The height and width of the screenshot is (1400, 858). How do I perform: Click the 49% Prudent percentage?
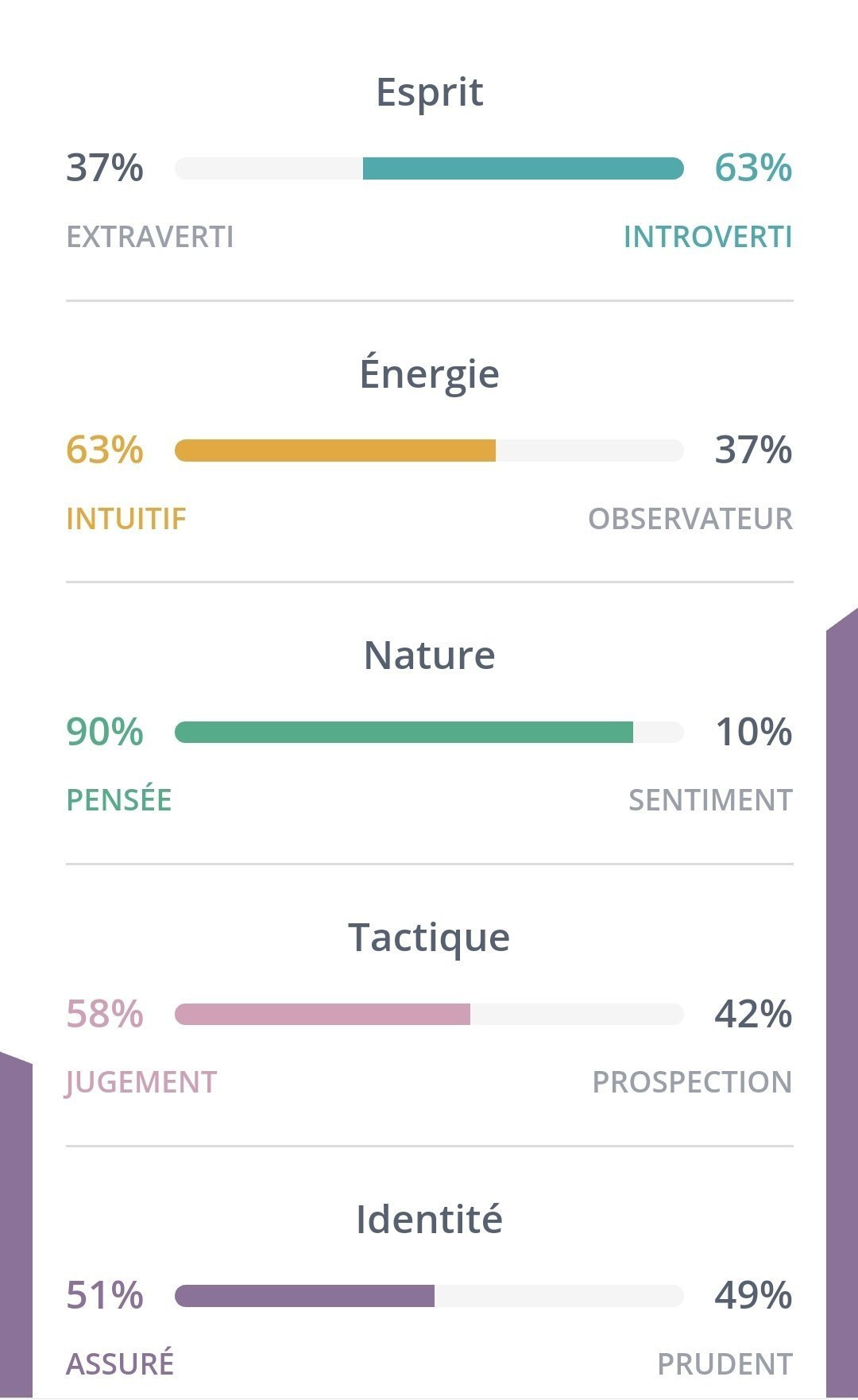coord(753,1295)
